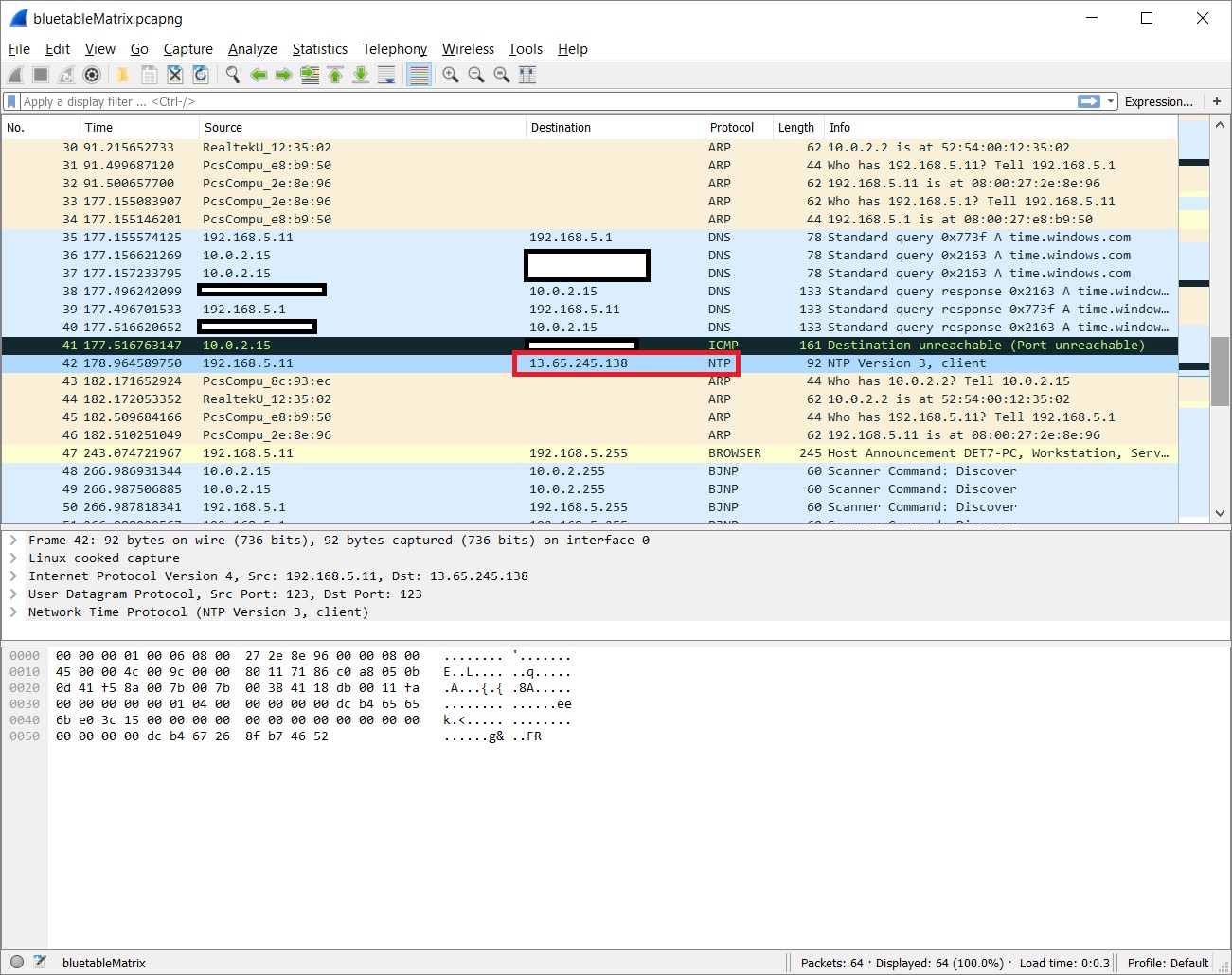Click into the display filter input field
Viewport: 1232px width, 975px height.
[540, 101]
